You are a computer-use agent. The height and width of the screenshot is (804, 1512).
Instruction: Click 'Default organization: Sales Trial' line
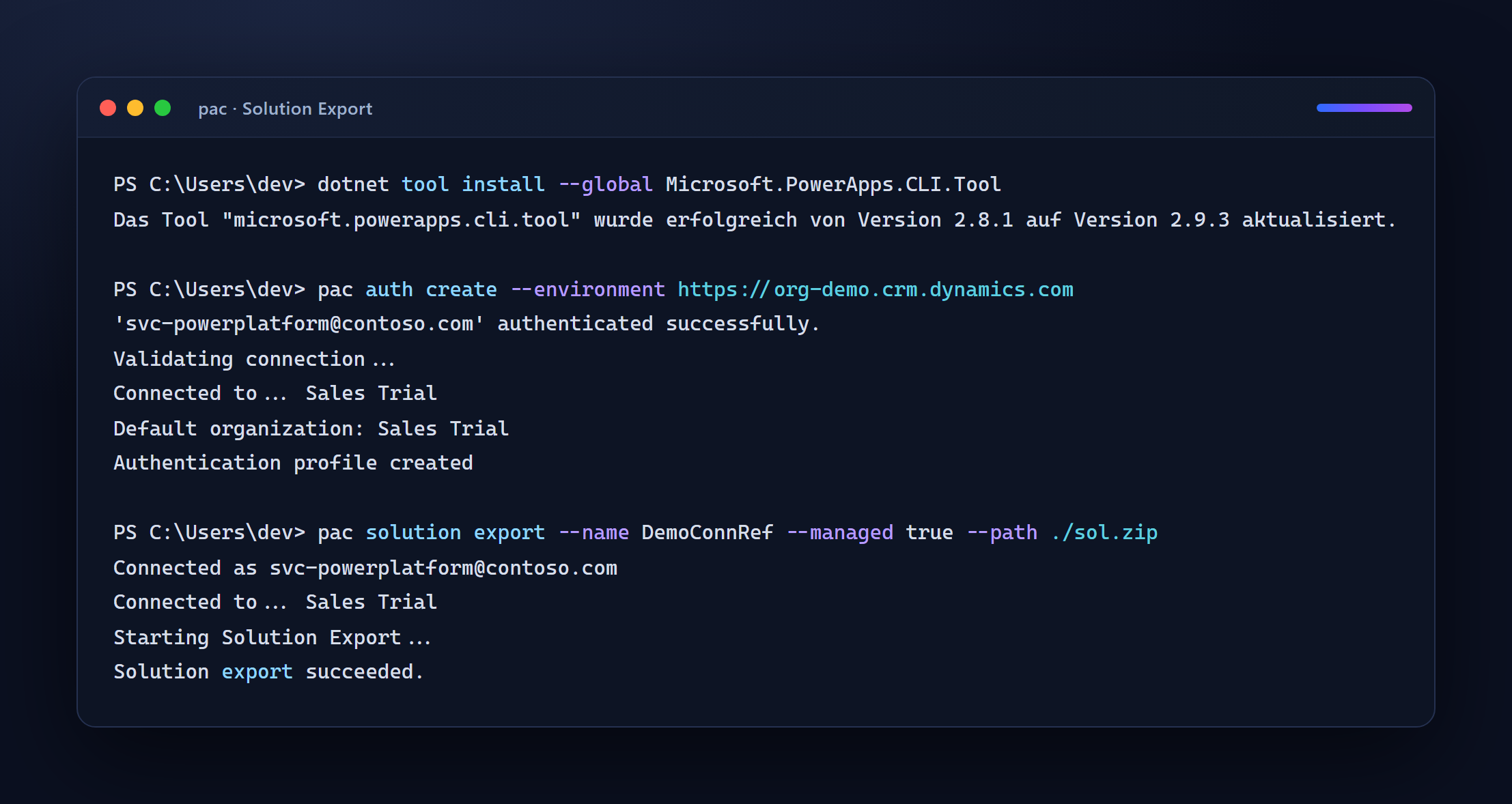(x=311, y=429)
